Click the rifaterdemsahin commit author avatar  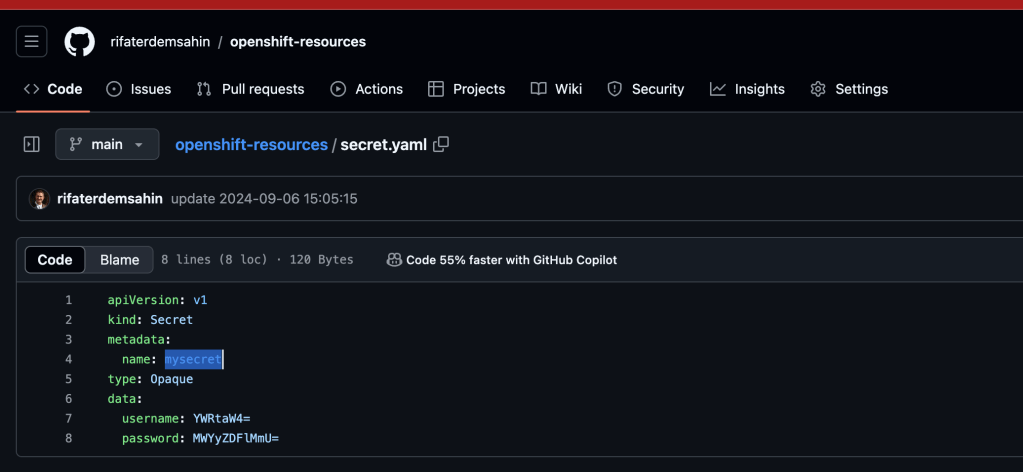[x=40, y=198]
